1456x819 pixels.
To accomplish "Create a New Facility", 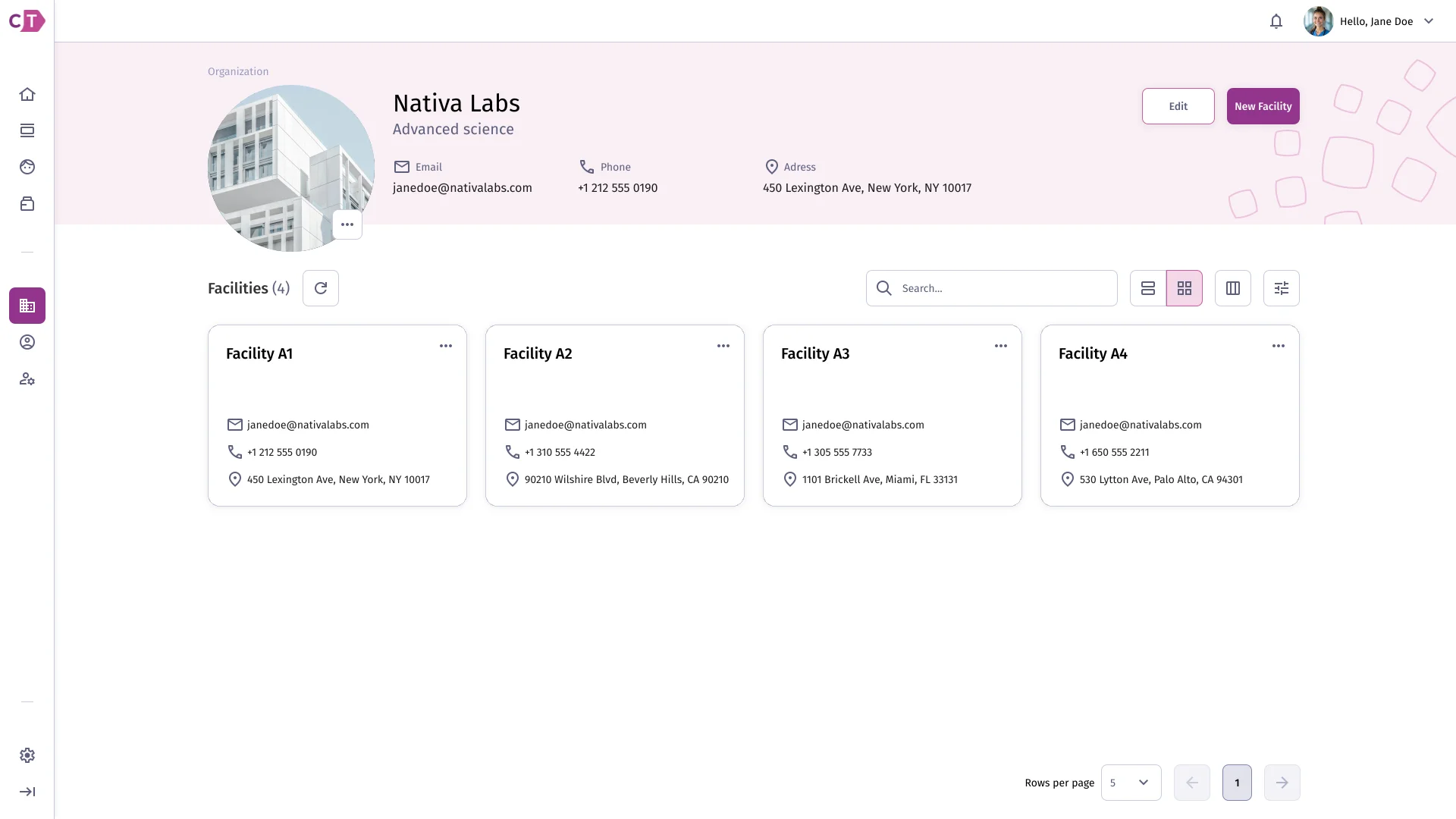I will pos(1263,106).
